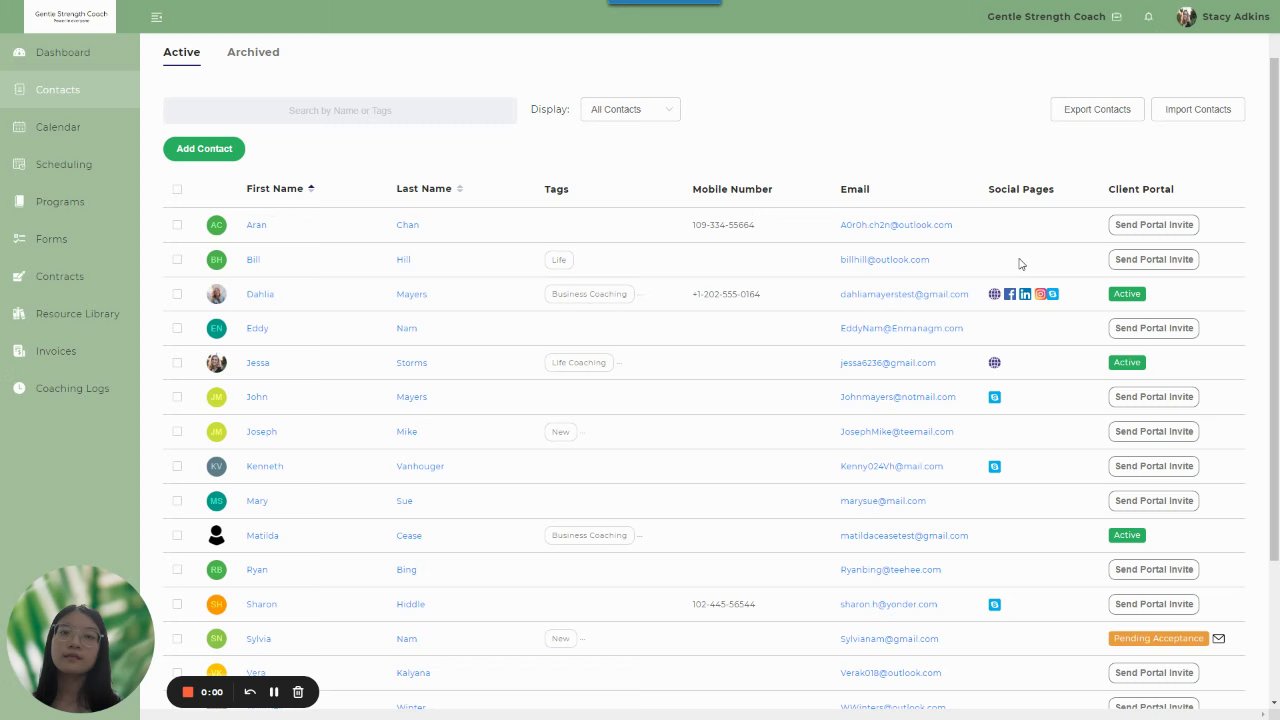
Task: Resend invite envelope icon for Sylvia Nam
Action: pos(1219,638)
